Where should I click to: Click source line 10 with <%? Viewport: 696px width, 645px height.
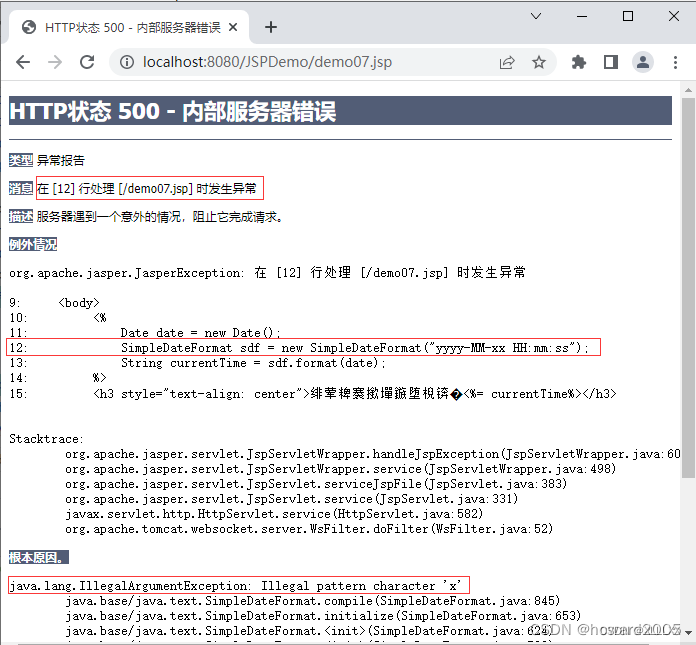58,318
